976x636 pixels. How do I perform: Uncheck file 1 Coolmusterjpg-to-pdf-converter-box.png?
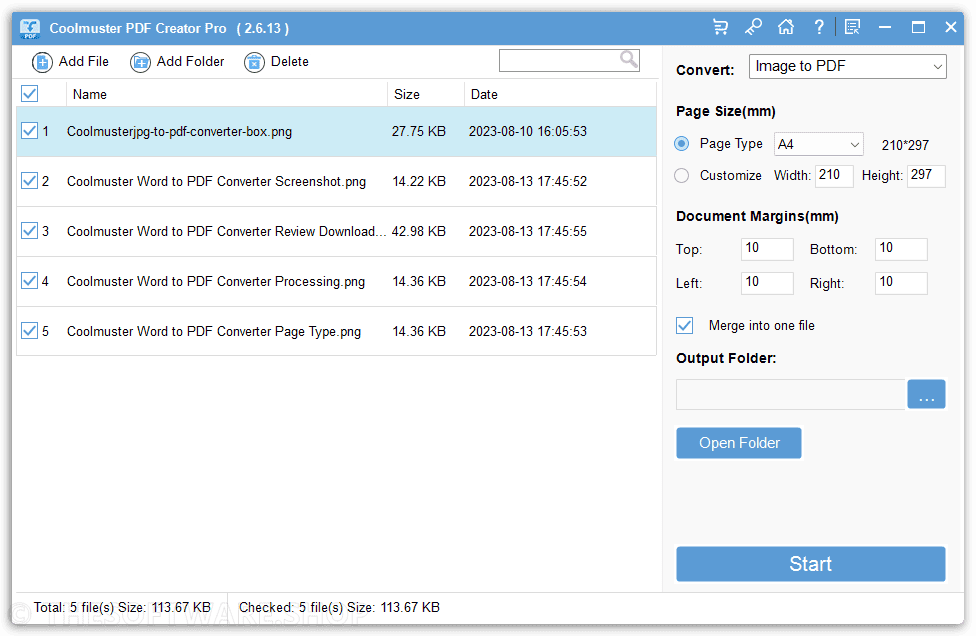(29, 131)
